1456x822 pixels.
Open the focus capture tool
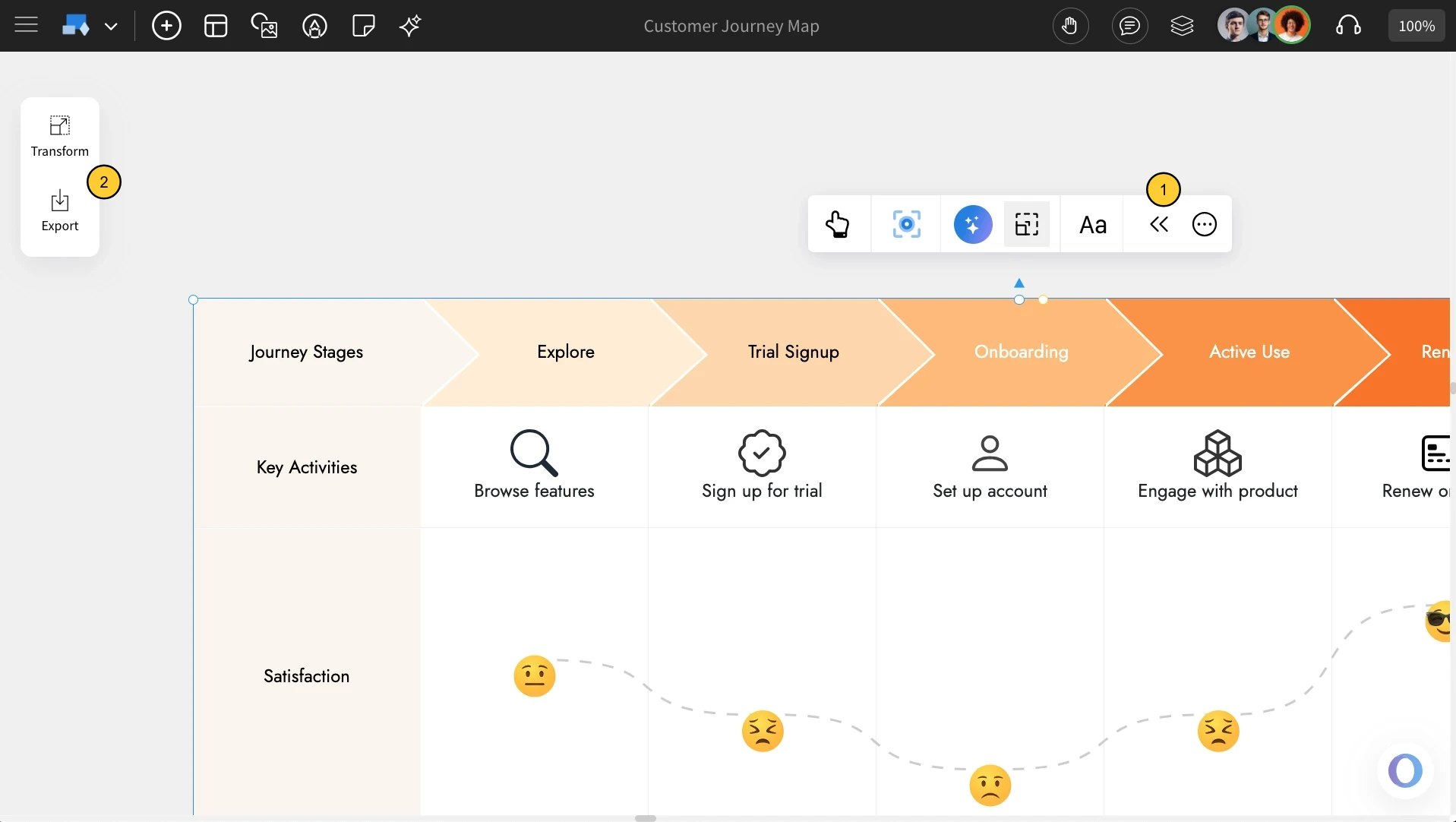coord(907,224)
